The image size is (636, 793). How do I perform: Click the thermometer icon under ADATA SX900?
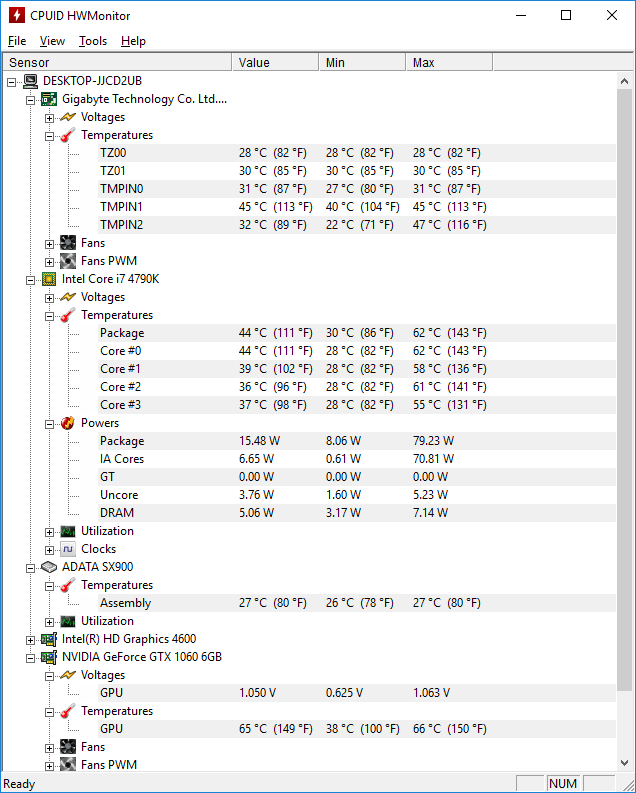(x=68, y=585)
